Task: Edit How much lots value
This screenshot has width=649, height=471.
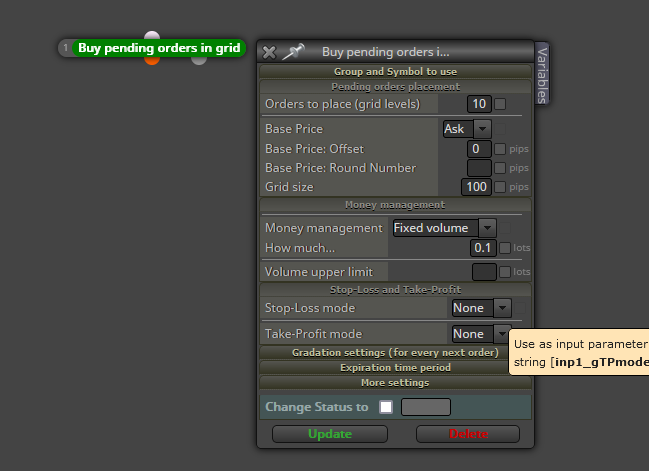Action: (x=483, y=248)
